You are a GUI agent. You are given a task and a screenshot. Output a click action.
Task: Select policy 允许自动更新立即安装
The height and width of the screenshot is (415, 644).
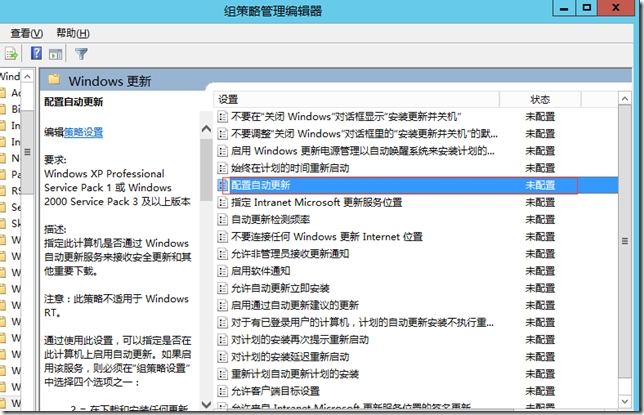[280, 288]
